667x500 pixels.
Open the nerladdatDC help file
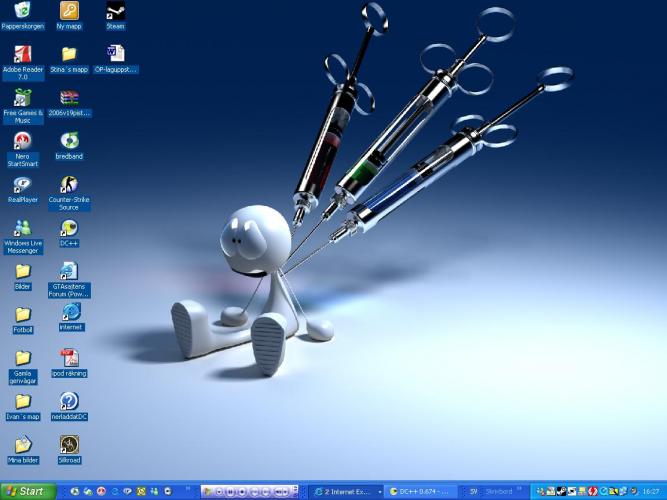click(69, 400)
